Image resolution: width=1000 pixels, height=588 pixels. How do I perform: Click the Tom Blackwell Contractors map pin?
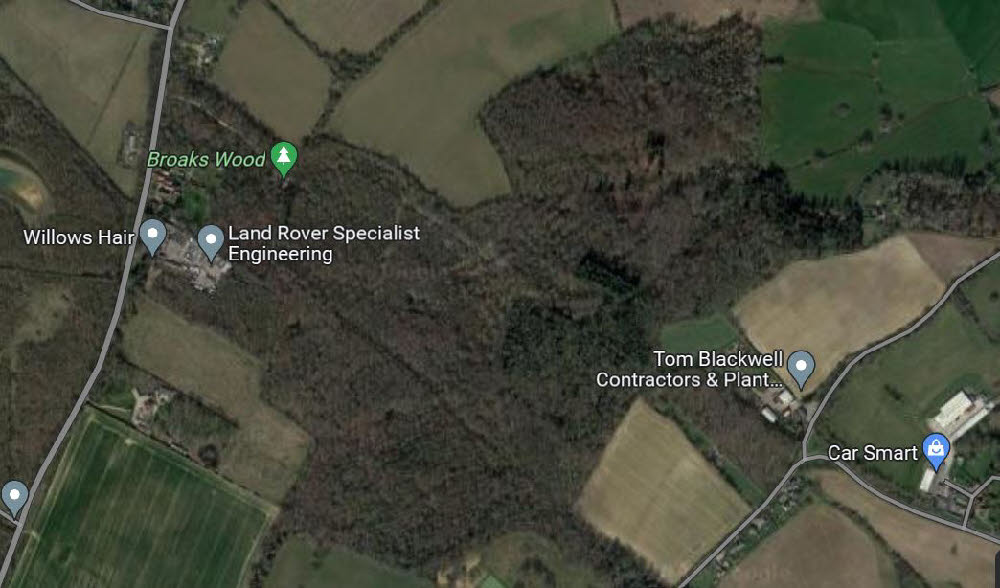[801, 369]
